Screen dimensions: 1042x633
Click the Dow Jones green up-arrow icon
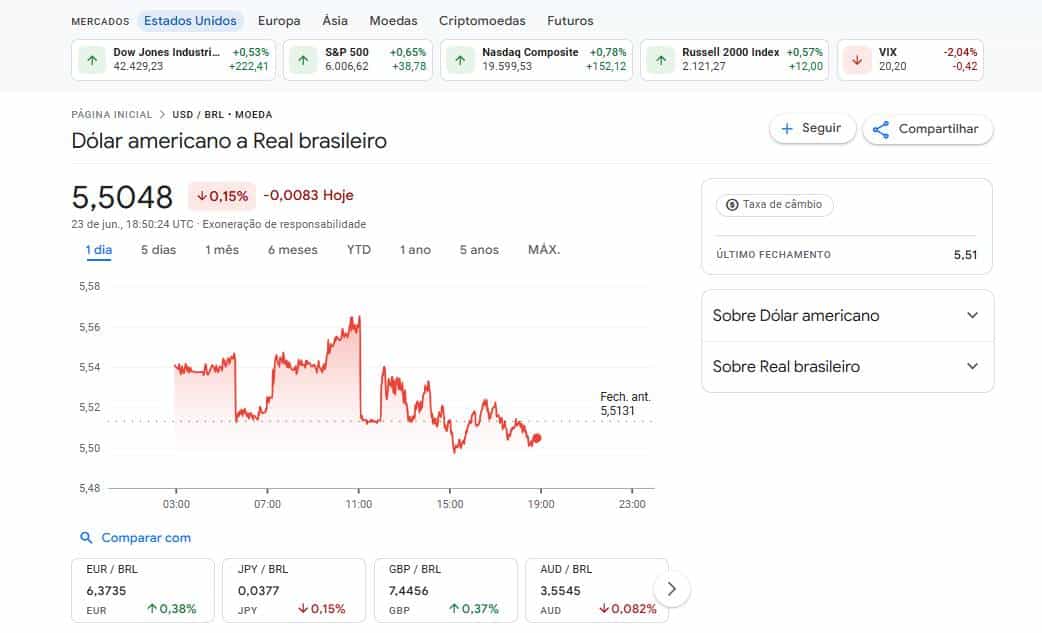click(92, 60)
